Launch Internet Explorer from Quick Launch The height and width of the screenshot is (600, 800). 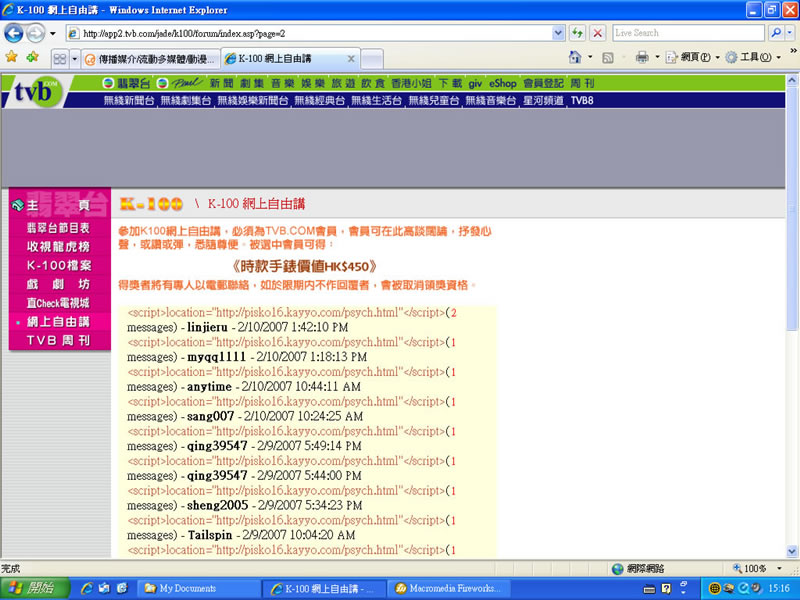[87, 588]
